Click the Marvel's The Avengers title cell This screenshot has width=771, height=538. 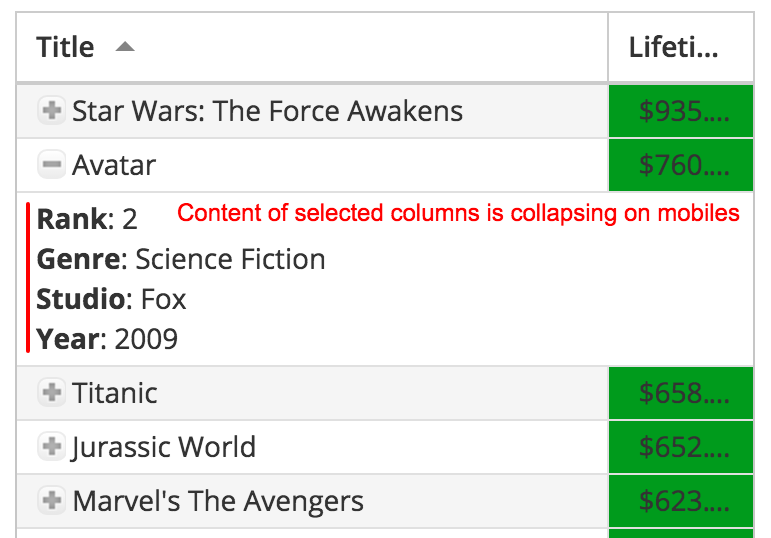click(312, 501)
